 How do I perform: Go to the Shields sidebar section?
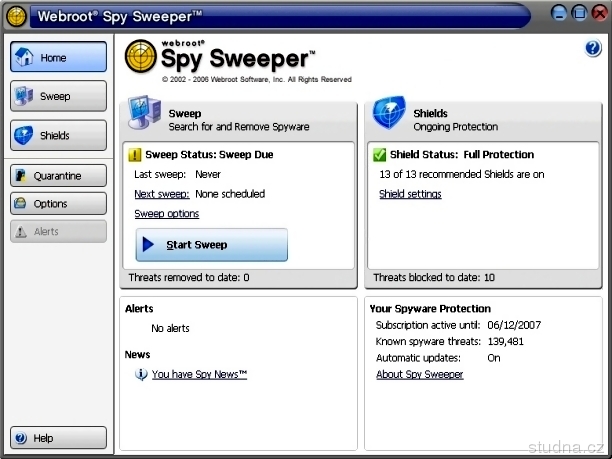59,135
